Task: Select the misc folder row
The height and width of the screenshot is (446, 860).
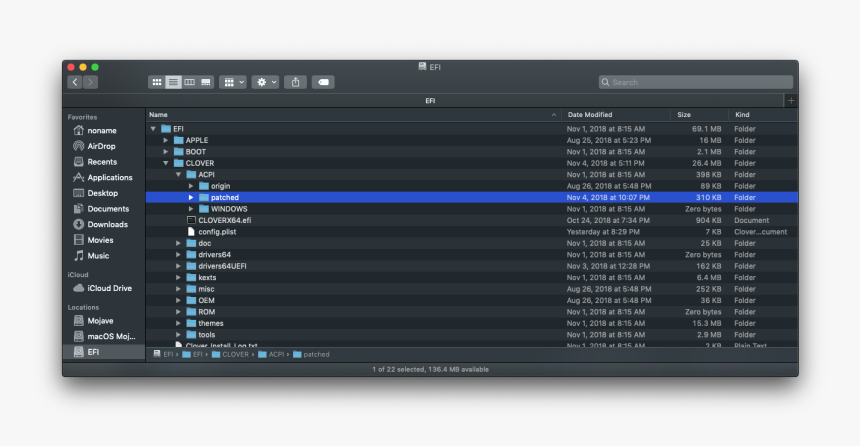Action: 472,289
